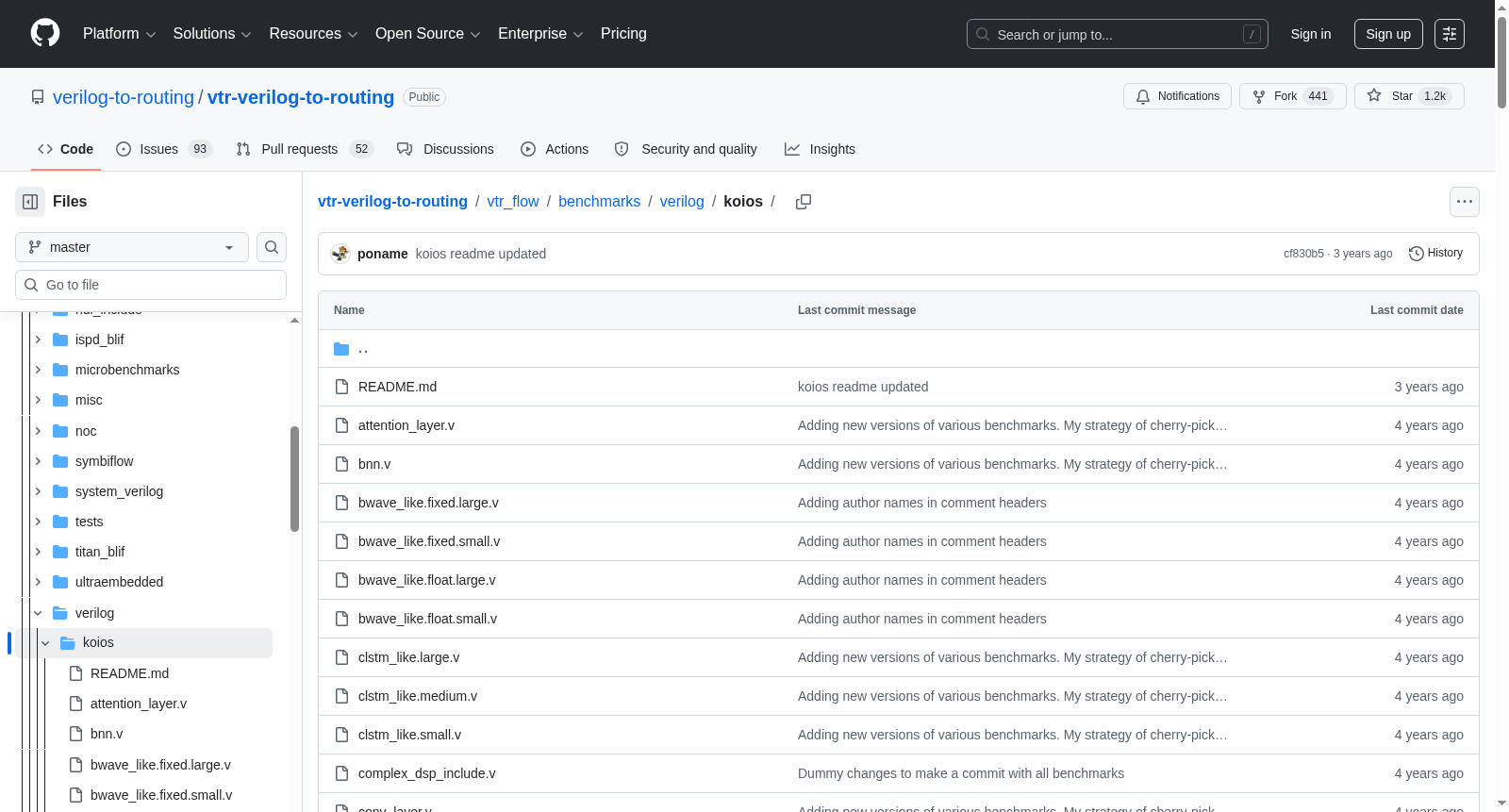Image resolution: width=1509 pixels, height=812 pixels.
Task: Open the verilog-to-routing organization link
Action: [x=124, y=97]
